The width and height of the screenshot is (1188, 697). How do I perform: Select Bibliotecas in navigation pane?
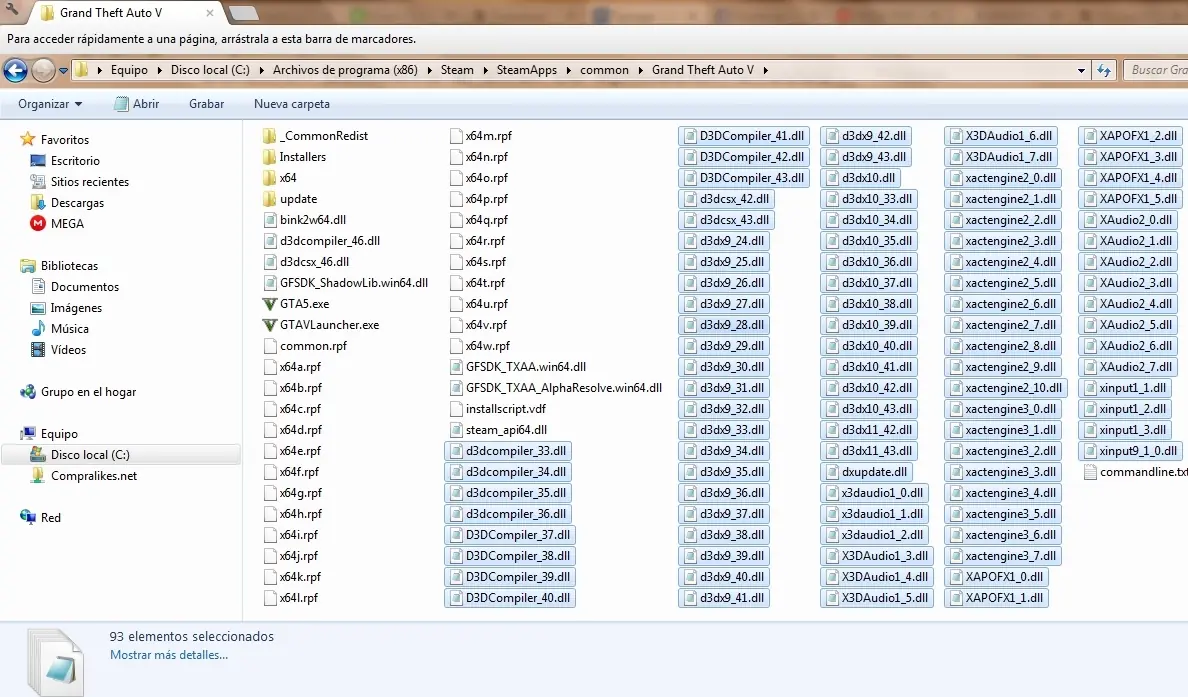coord(69,266)
